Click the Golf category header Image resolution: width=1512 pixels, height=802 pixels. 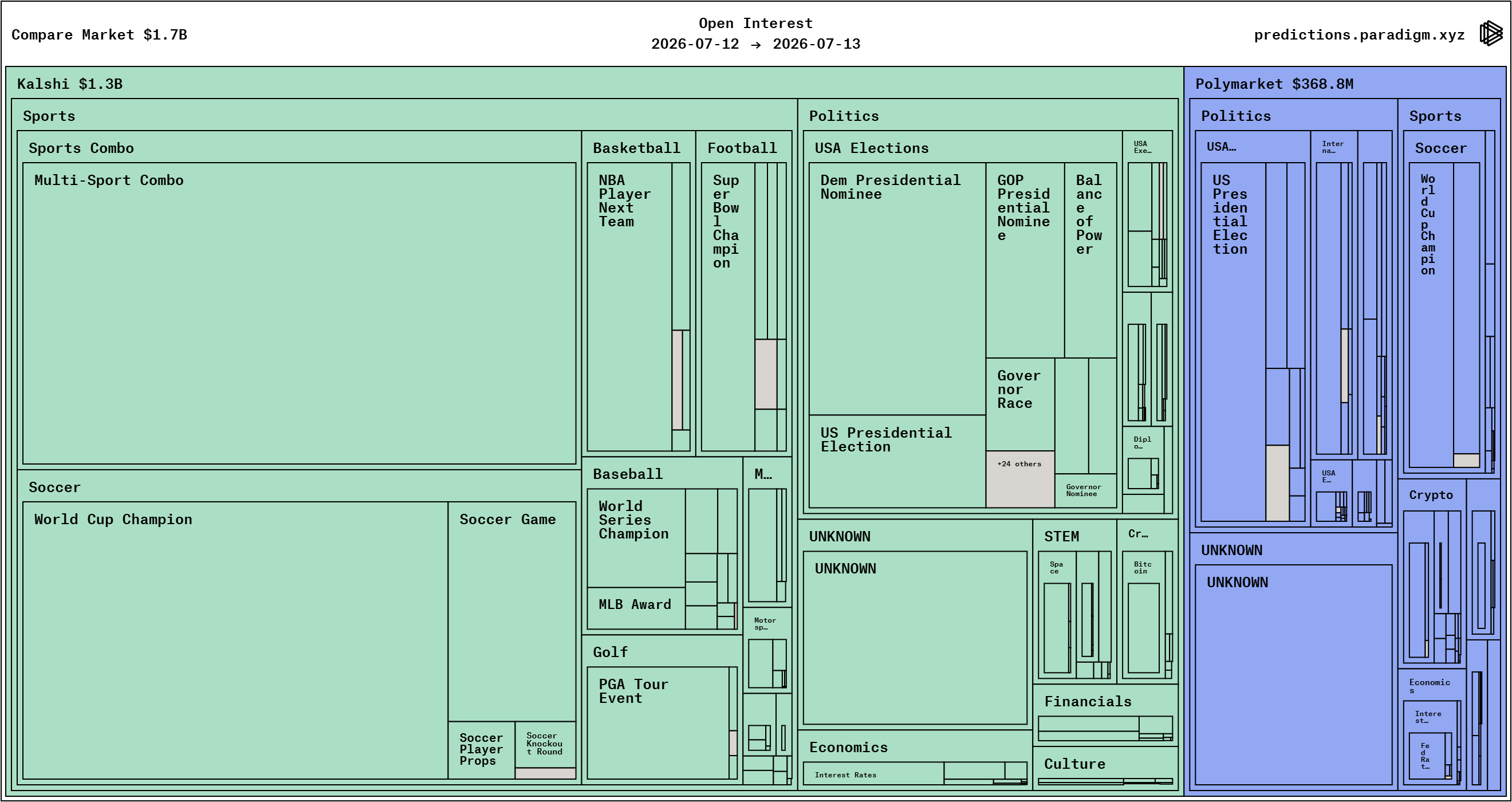[x=610, y=652]
